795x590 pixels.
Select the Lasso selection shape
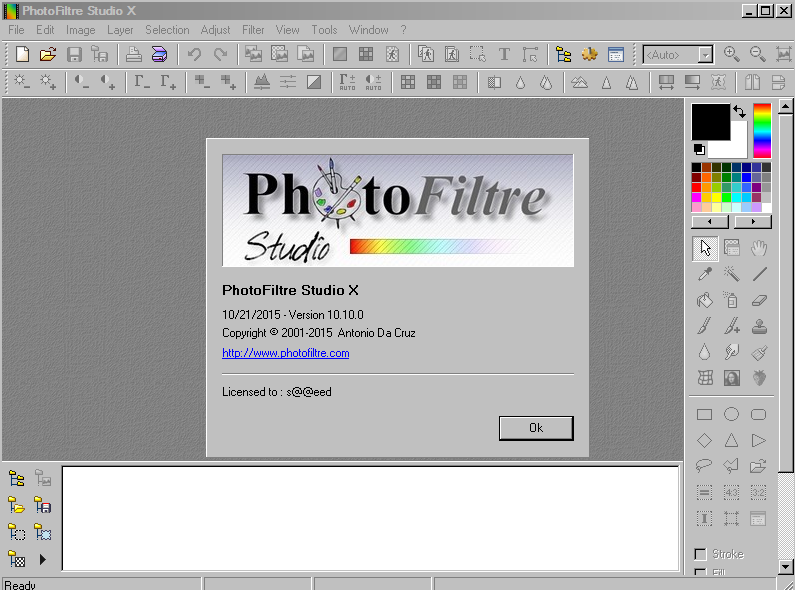coord(704,465)
